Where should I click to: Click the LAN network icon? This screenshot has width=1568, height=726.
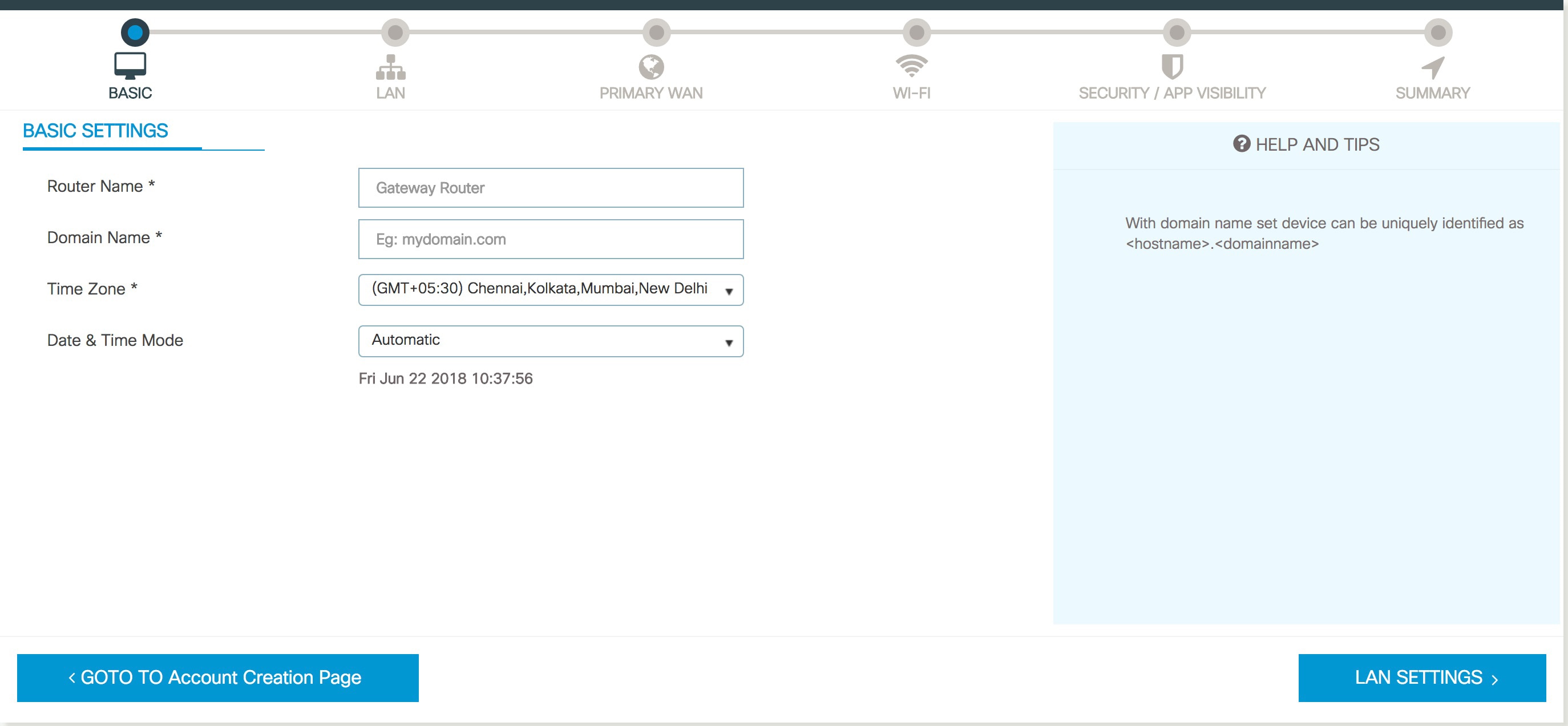[390, 67]
